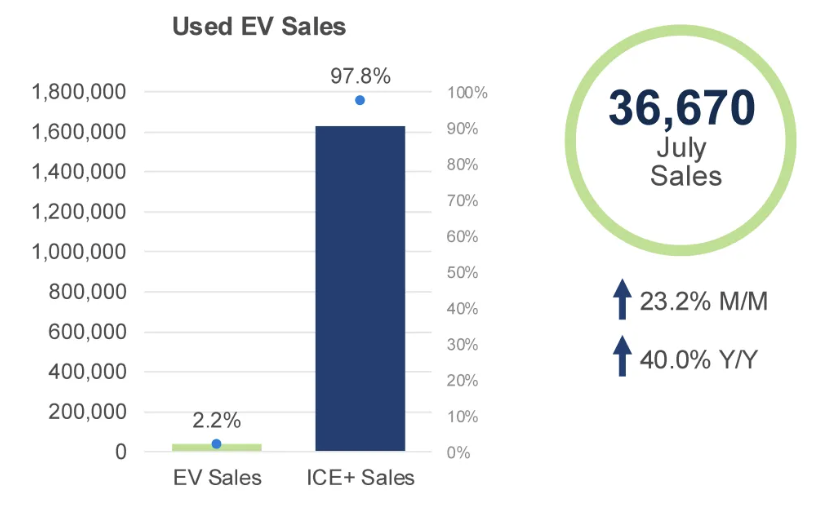Screen dimensions: 832x518
Task: Click the EV Sales axis category label
Action: point(216,478)
